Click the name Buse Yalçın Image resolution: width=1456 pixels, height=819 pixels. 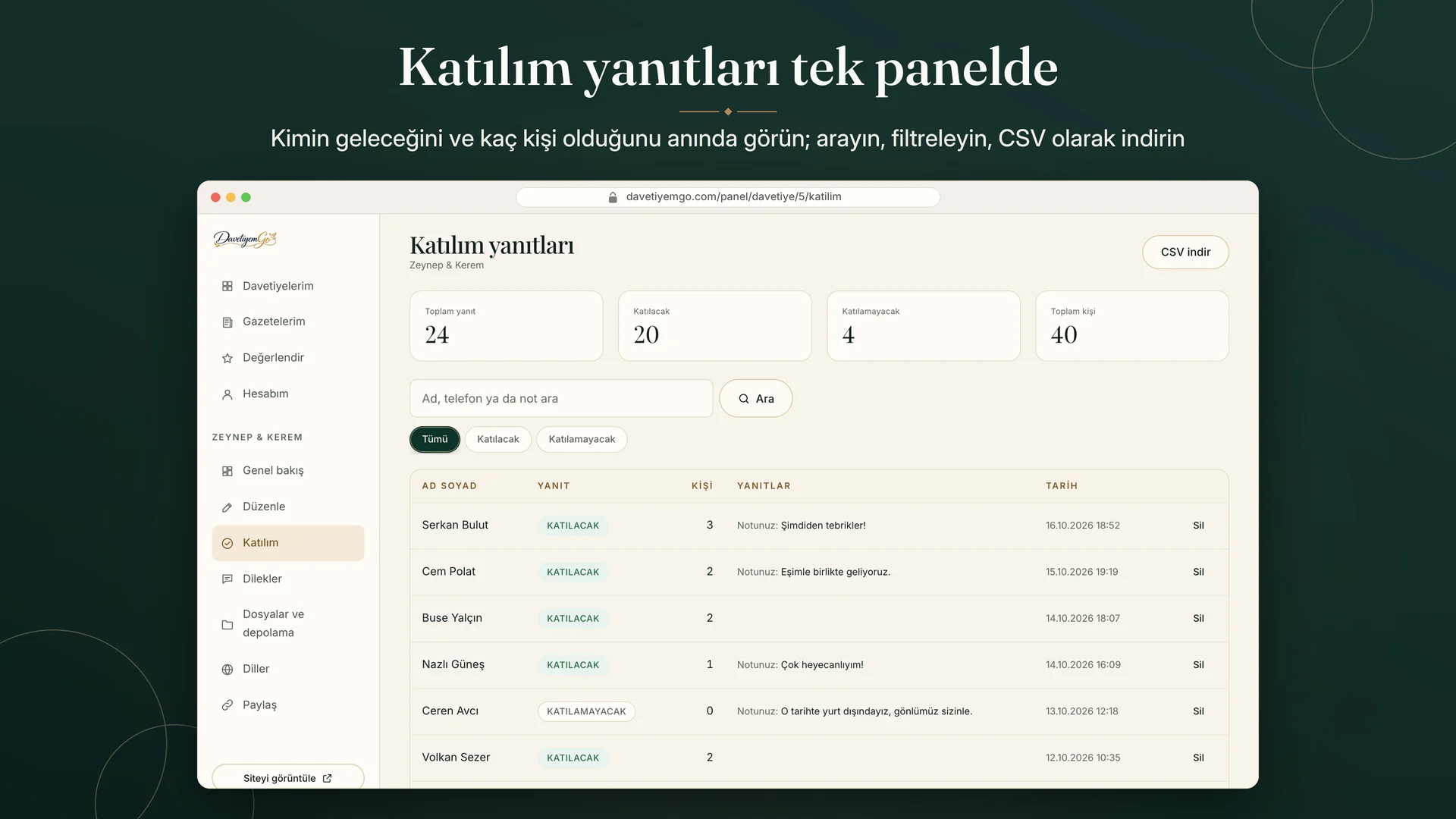coord(452,618)
